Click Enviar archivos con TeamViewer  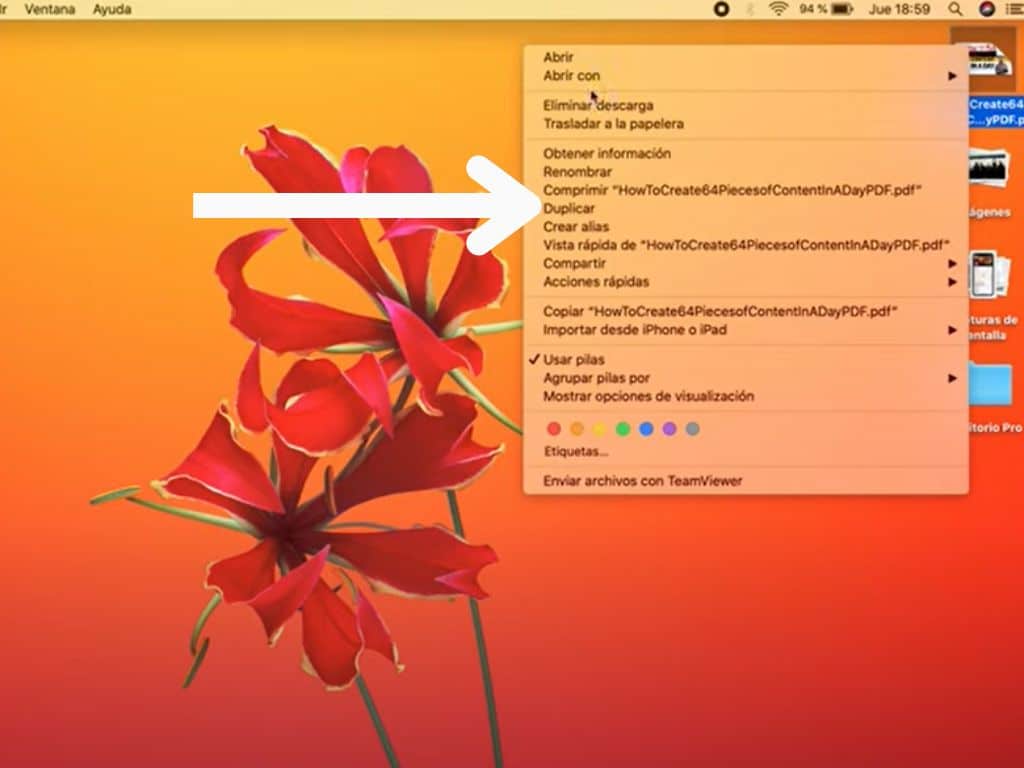642,481
